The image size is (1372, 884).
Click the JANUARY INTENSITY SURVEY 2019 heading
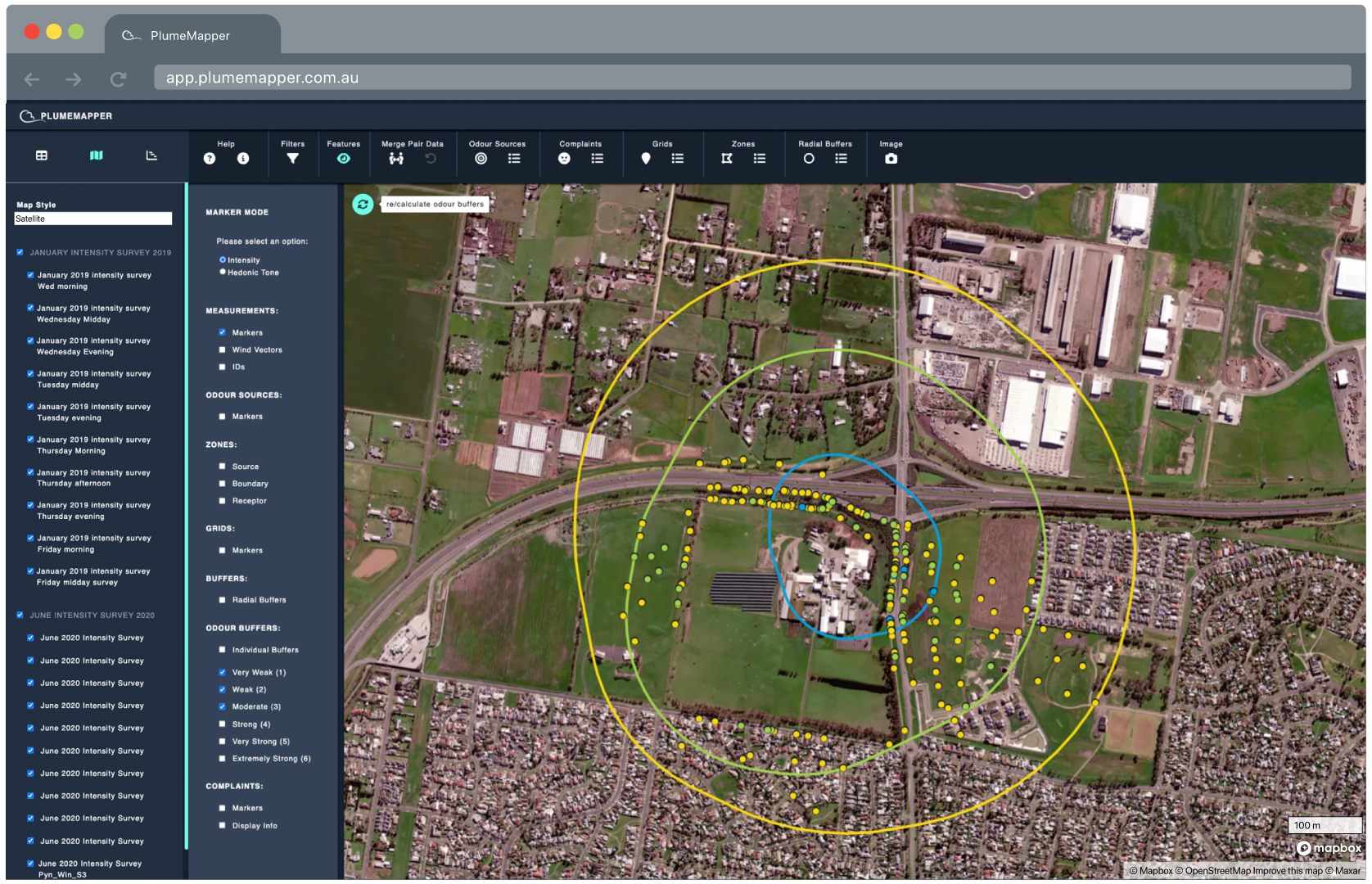click(x=101, y=253)
